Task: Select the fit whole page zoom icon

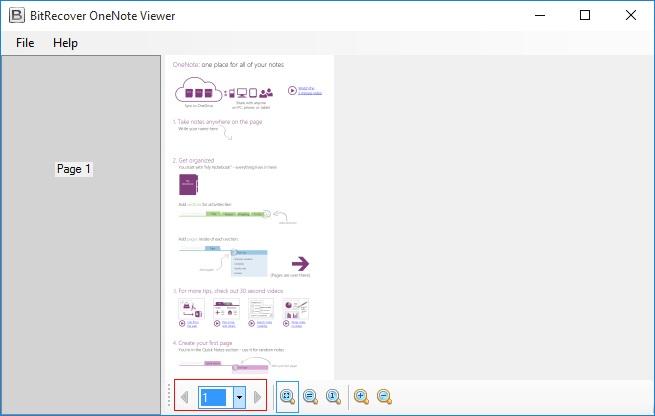Action: [x=287, y=397]
